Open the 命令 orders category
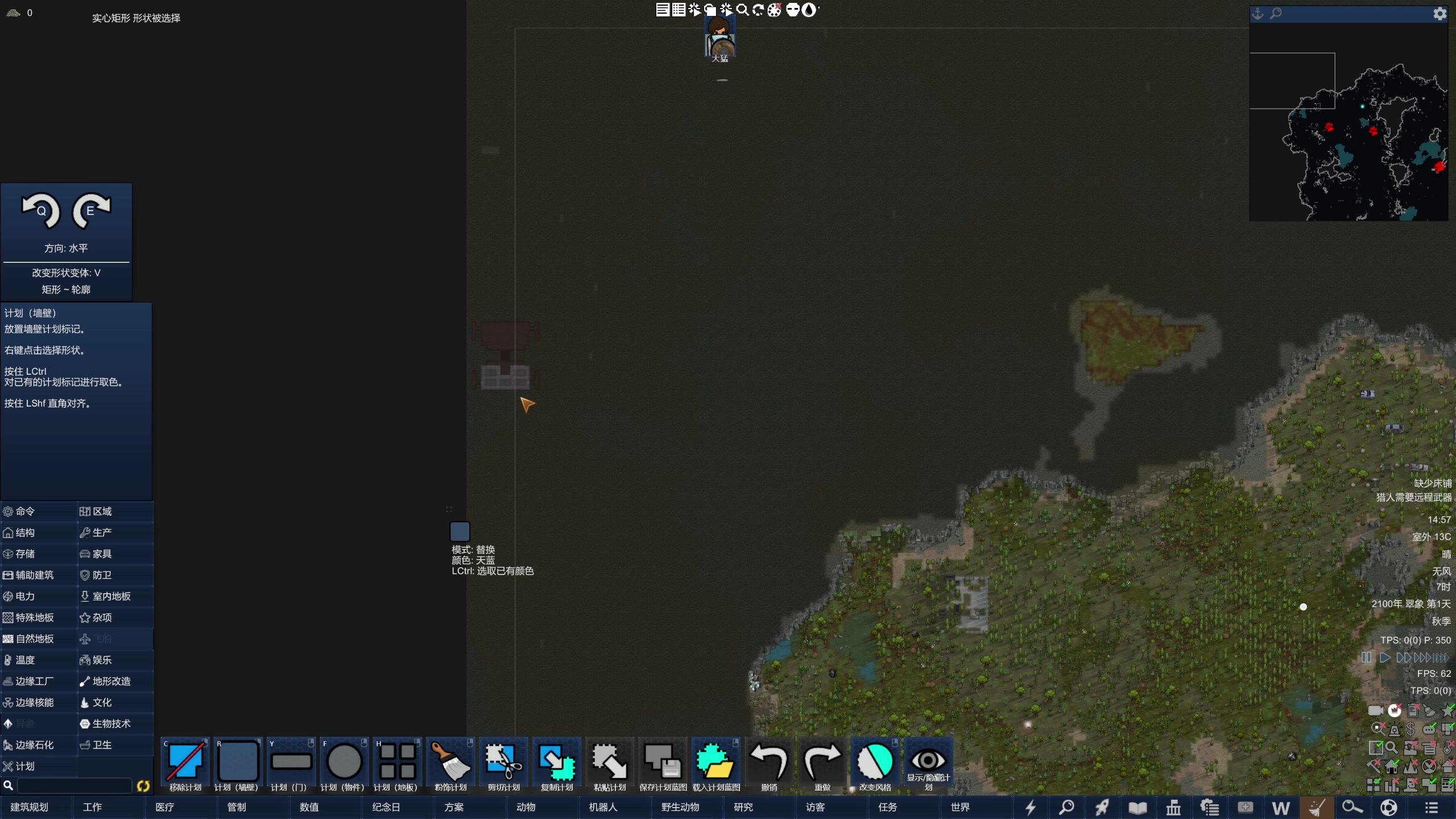The image size is (1456, 819). pos(38,511)
